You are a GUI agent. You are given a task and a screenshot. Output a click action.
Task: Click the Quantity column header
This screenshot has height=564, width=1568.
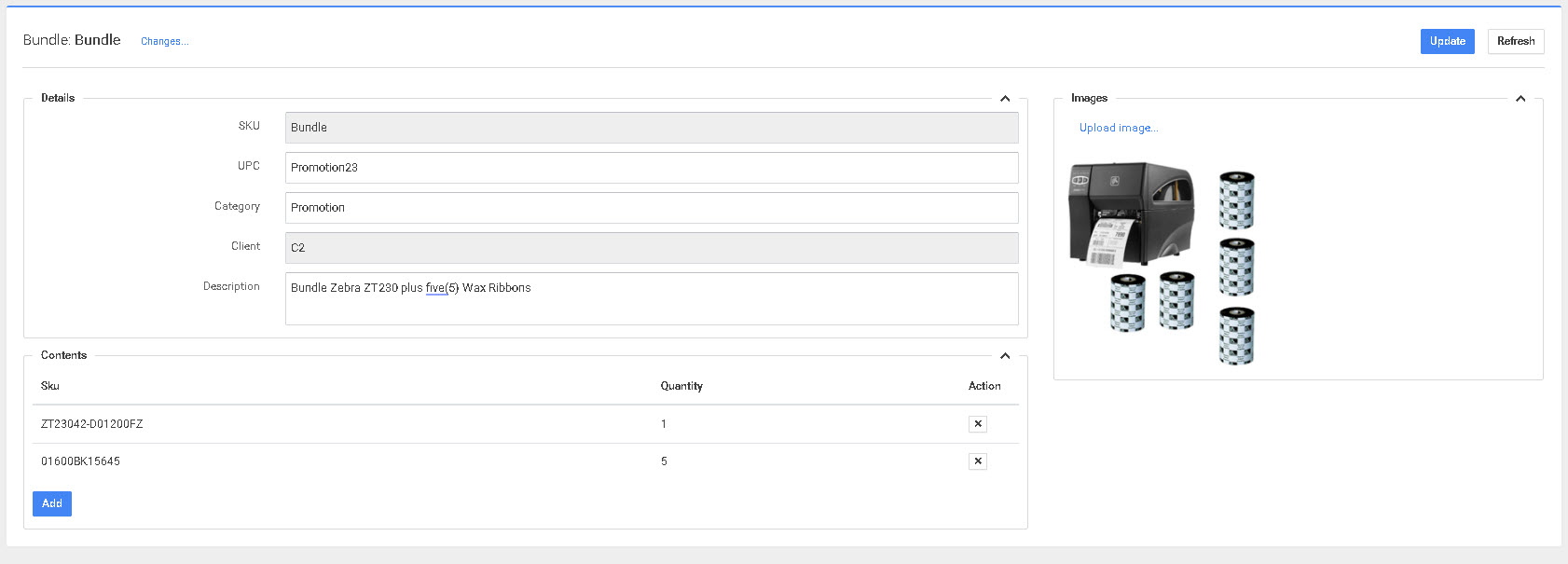(681, 386)
